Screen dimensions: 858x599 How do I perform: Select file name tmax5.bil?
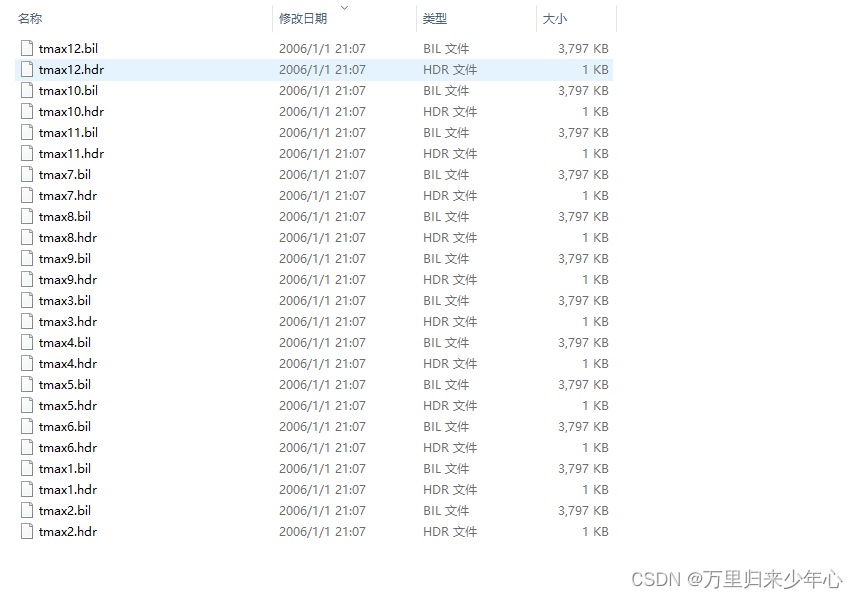click(65, 385)
